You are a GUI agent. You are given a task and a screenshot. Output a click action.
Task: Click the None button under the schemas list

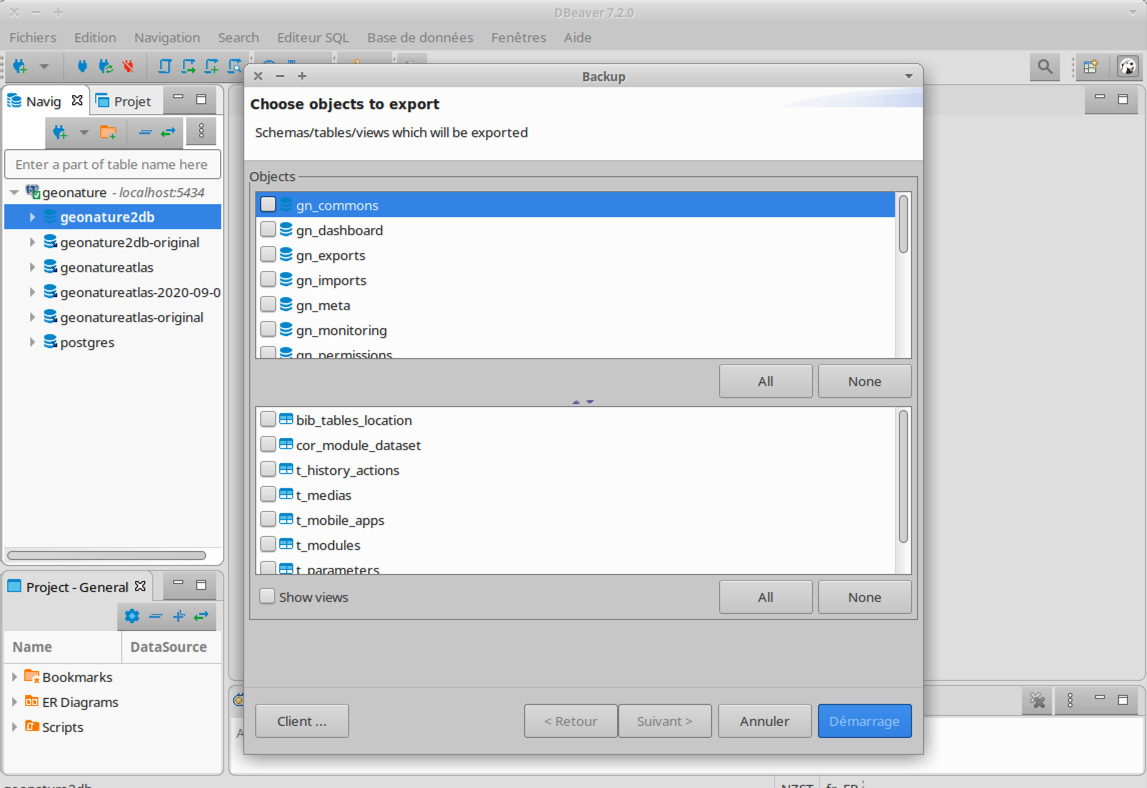865,381
